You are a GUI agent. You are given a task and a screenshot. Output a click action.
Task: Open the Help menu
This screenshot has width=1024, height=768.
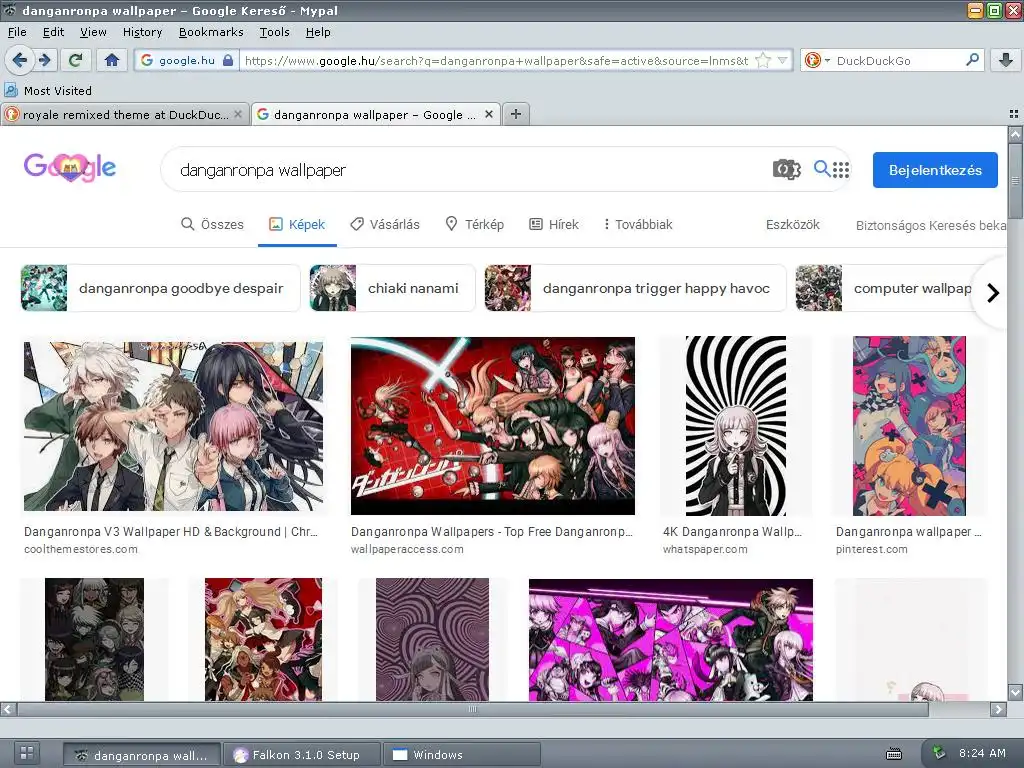click(318, 32)
